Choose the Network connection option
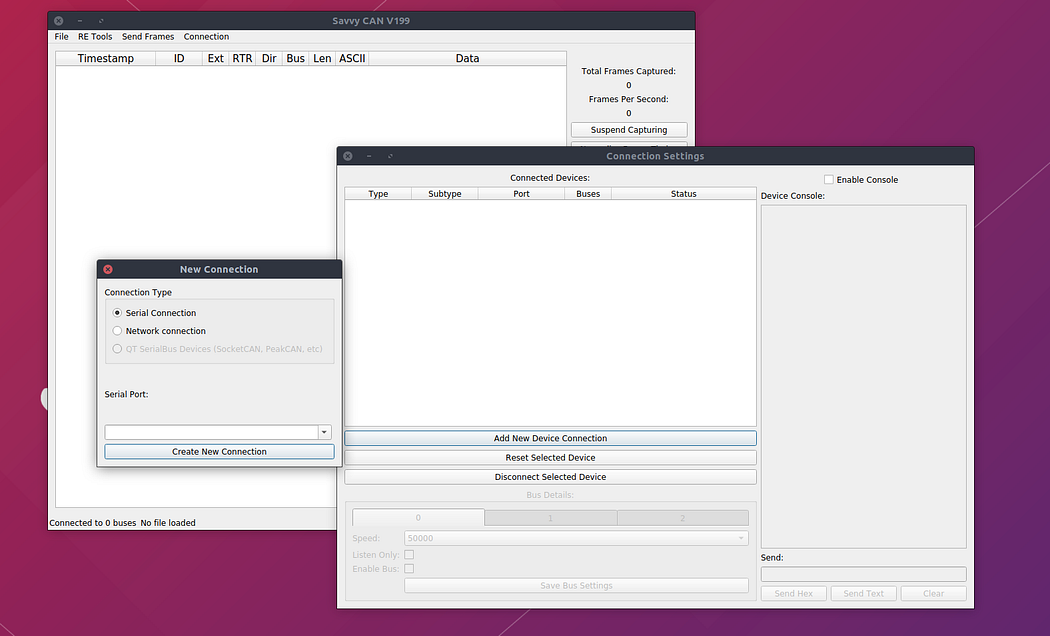Screen dimensions: 1050x636 117,331
